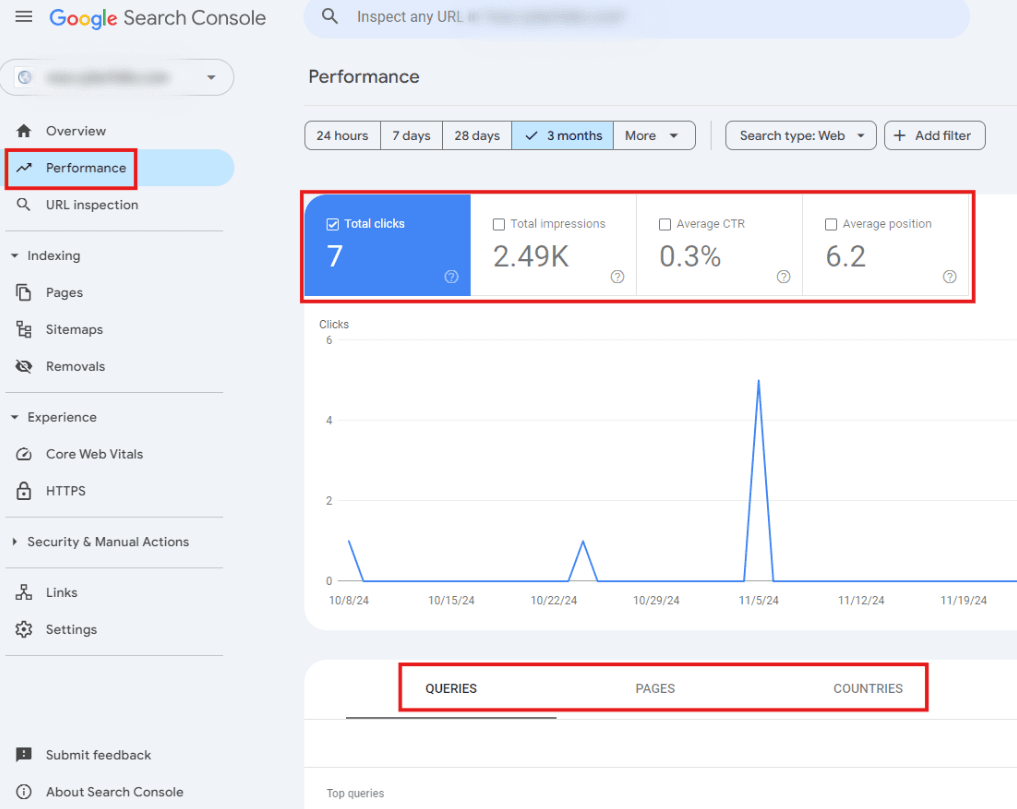
Task: Open the hamburger main menu
Action: [24, 17]
